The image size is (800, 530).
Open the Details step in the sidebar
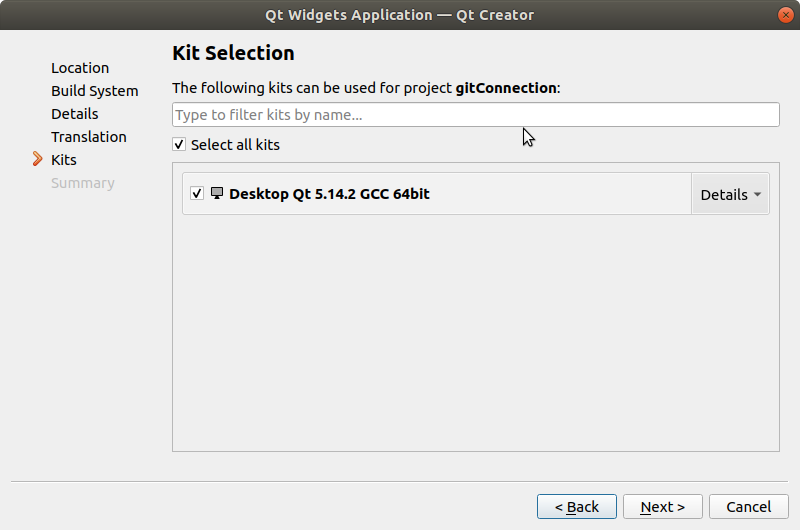click(x=75, y=114)
